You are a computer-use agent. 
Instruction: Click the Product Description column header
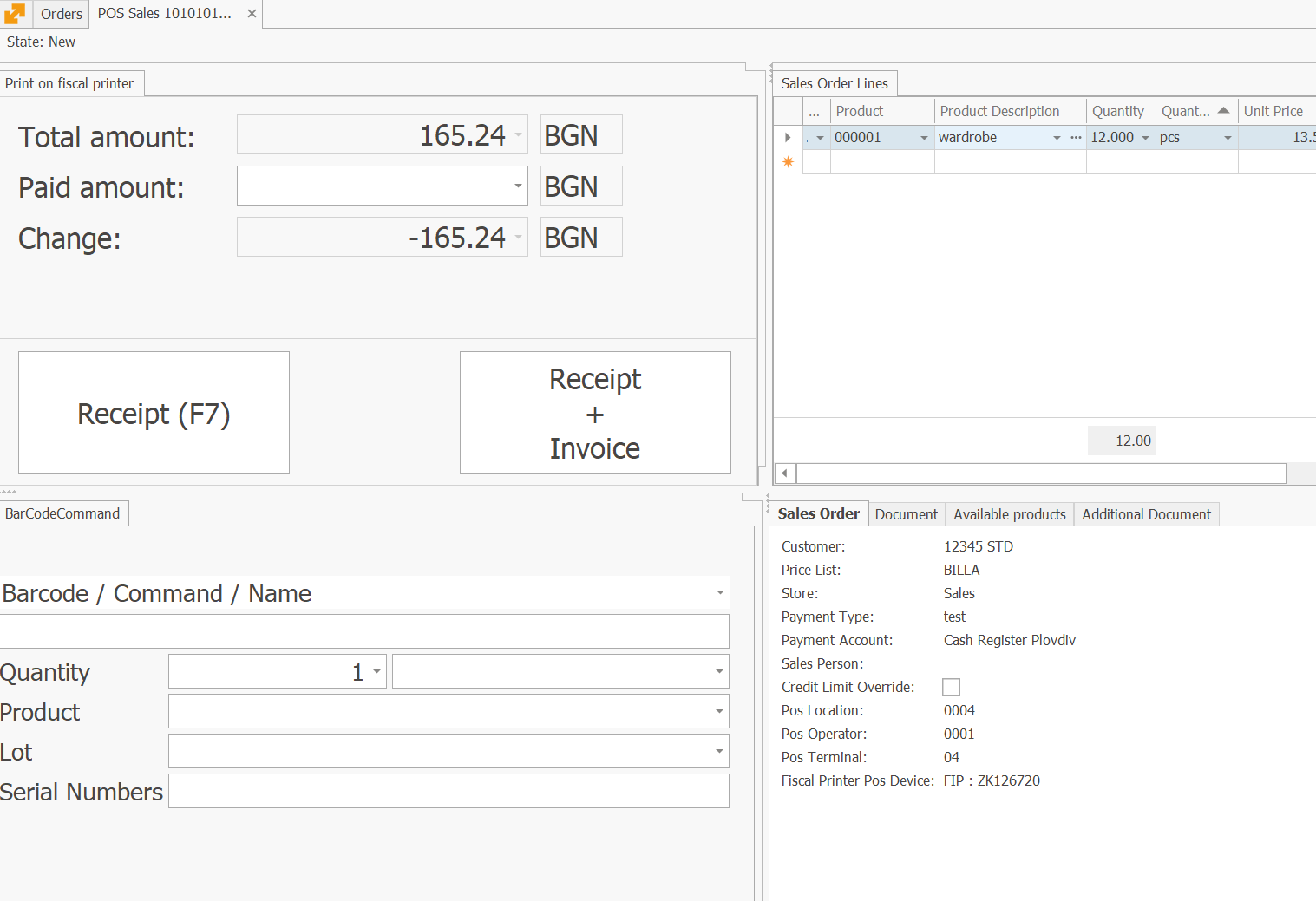(x=1011, y=111)
